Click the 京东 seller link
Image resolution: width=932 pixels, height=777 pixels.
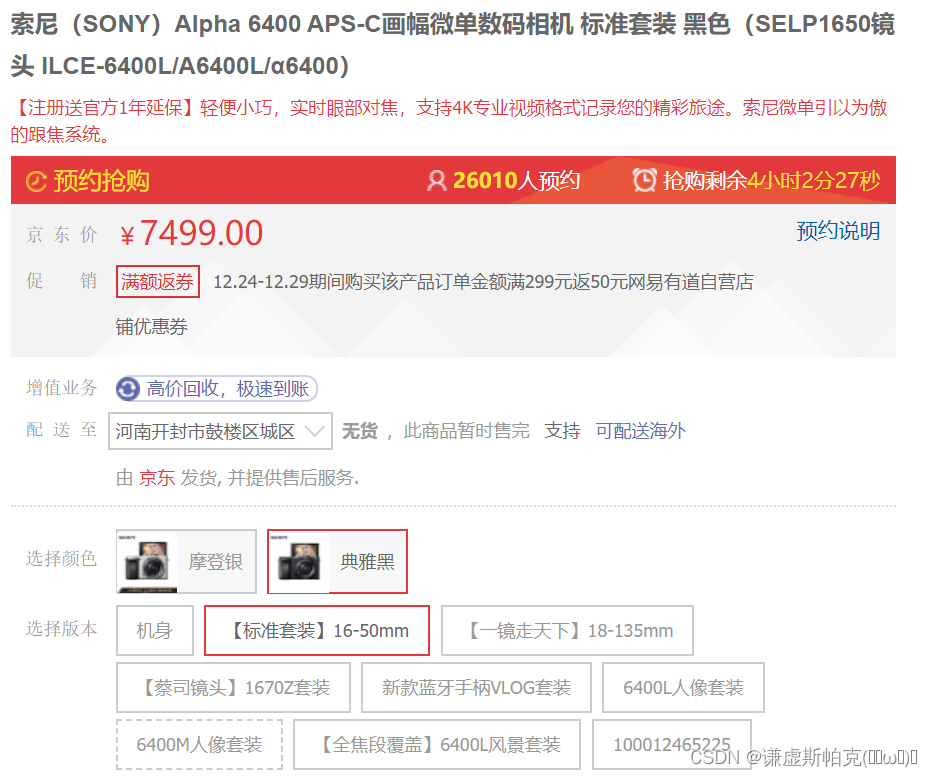pos(157,477)
